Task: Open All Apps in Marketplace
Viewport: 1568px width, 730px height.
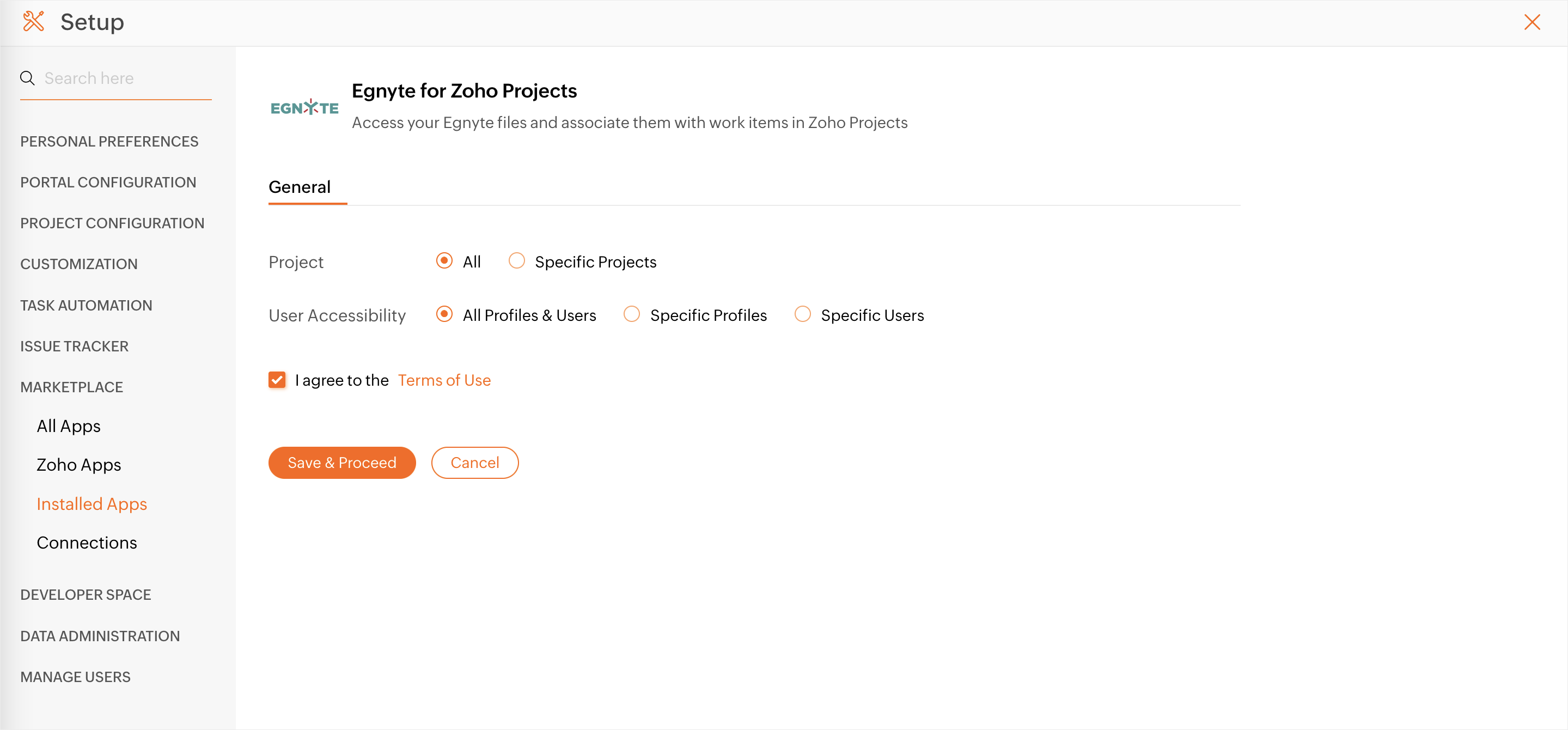Action: [x=69, y=426]
